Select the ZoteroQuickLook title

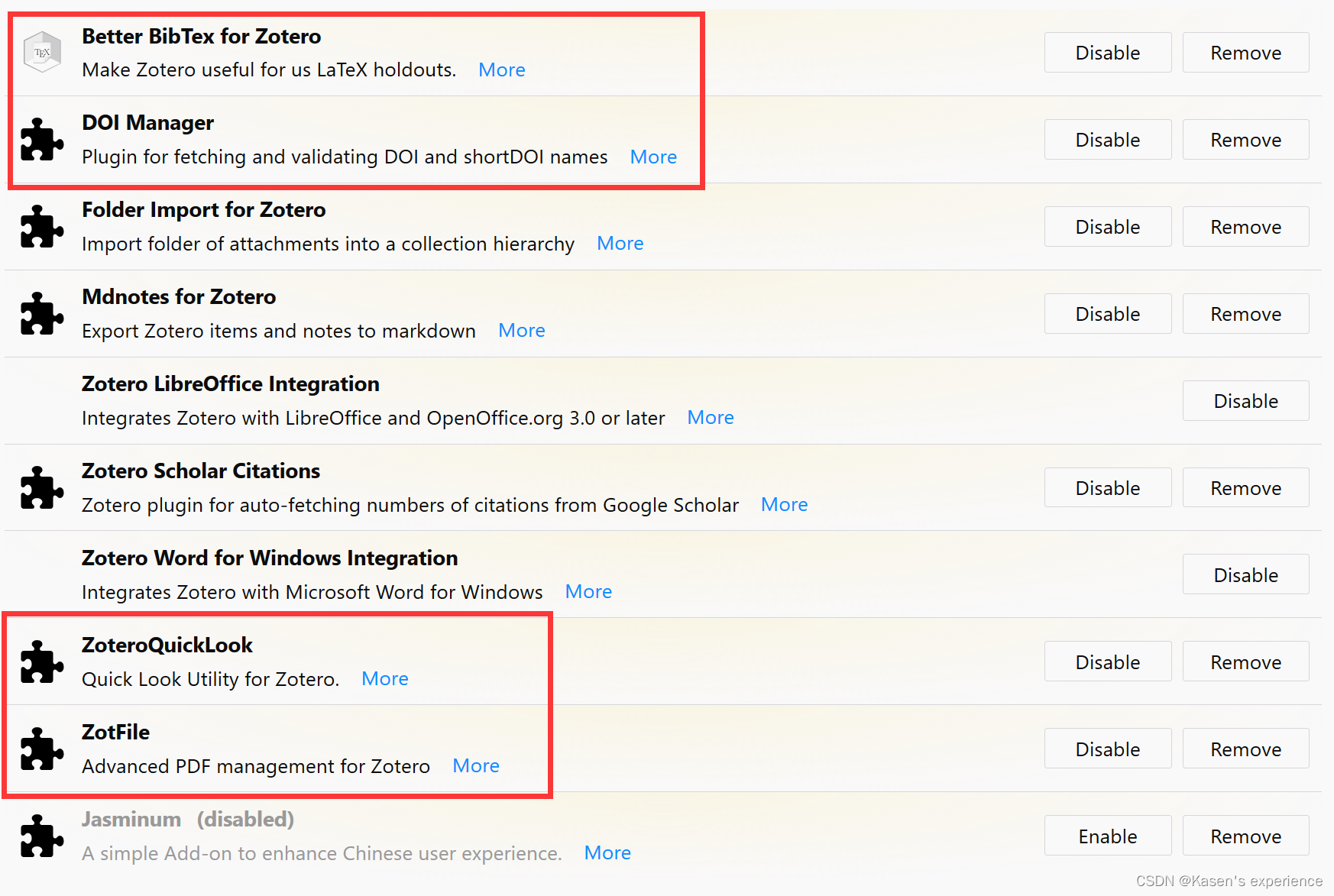click(x=167, y=645)
